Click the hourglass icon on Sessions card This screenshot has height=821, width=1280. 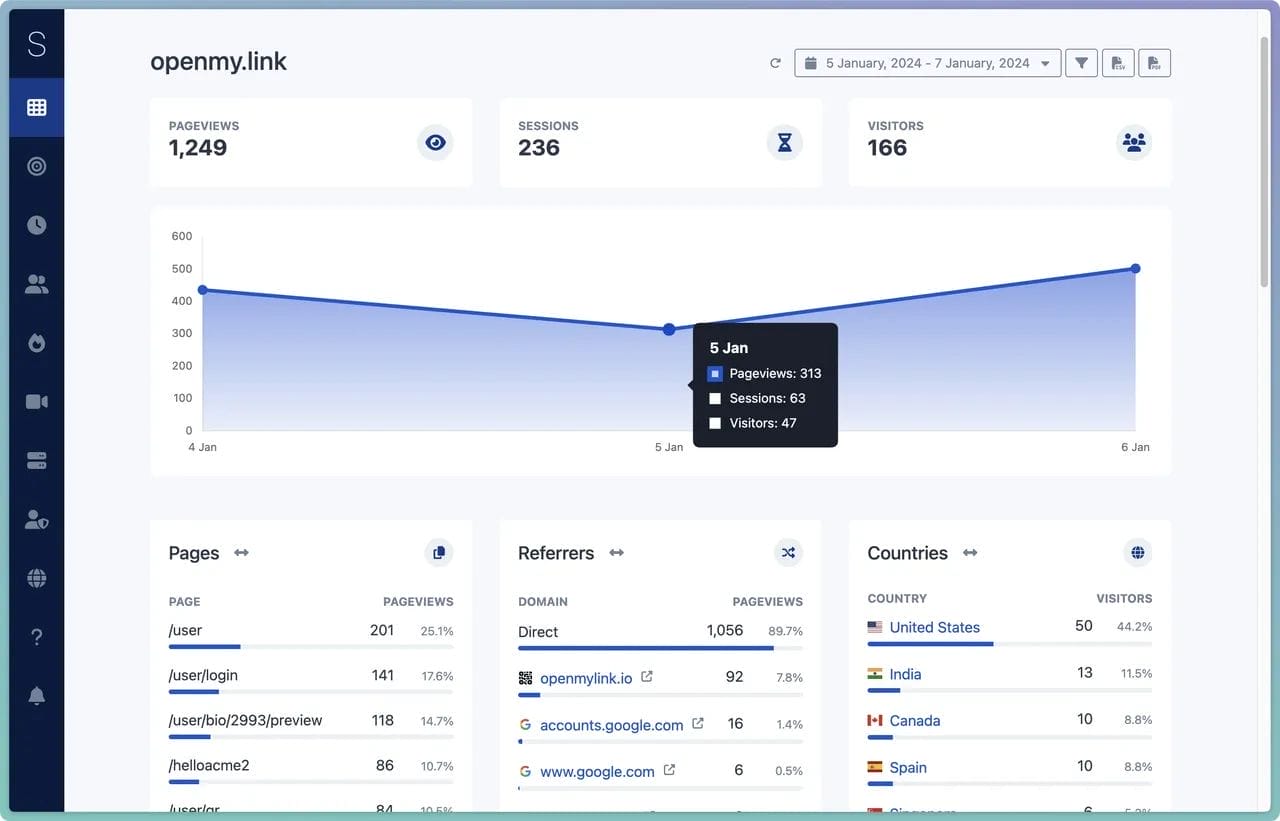[x=785, y=143]
